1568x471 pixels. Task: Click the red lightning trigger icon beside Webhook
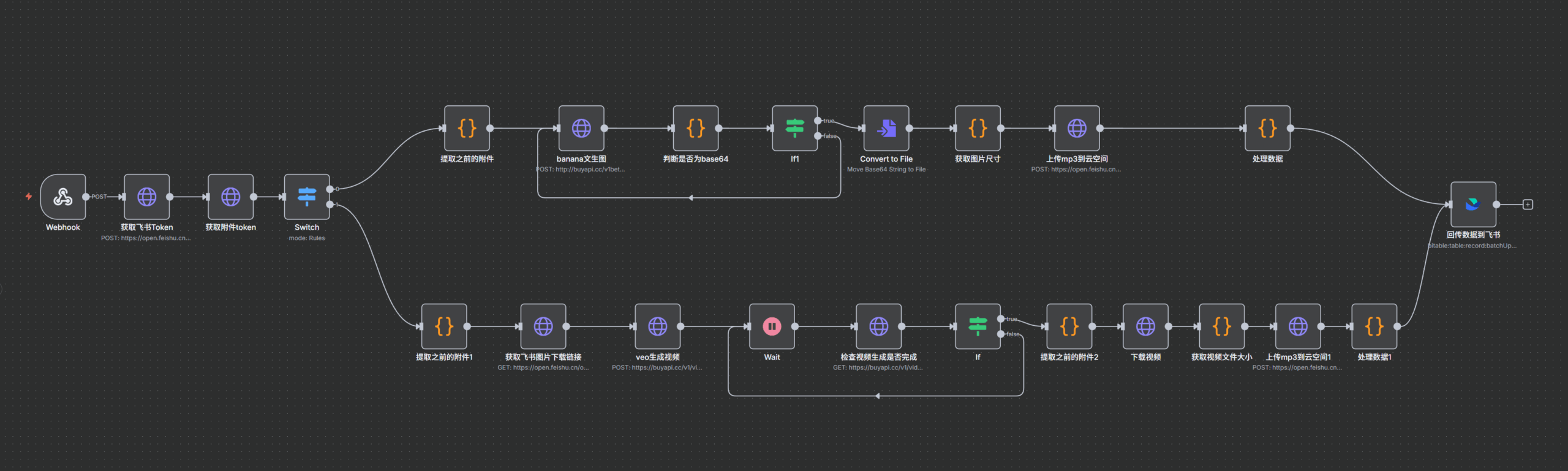point(28,197)
